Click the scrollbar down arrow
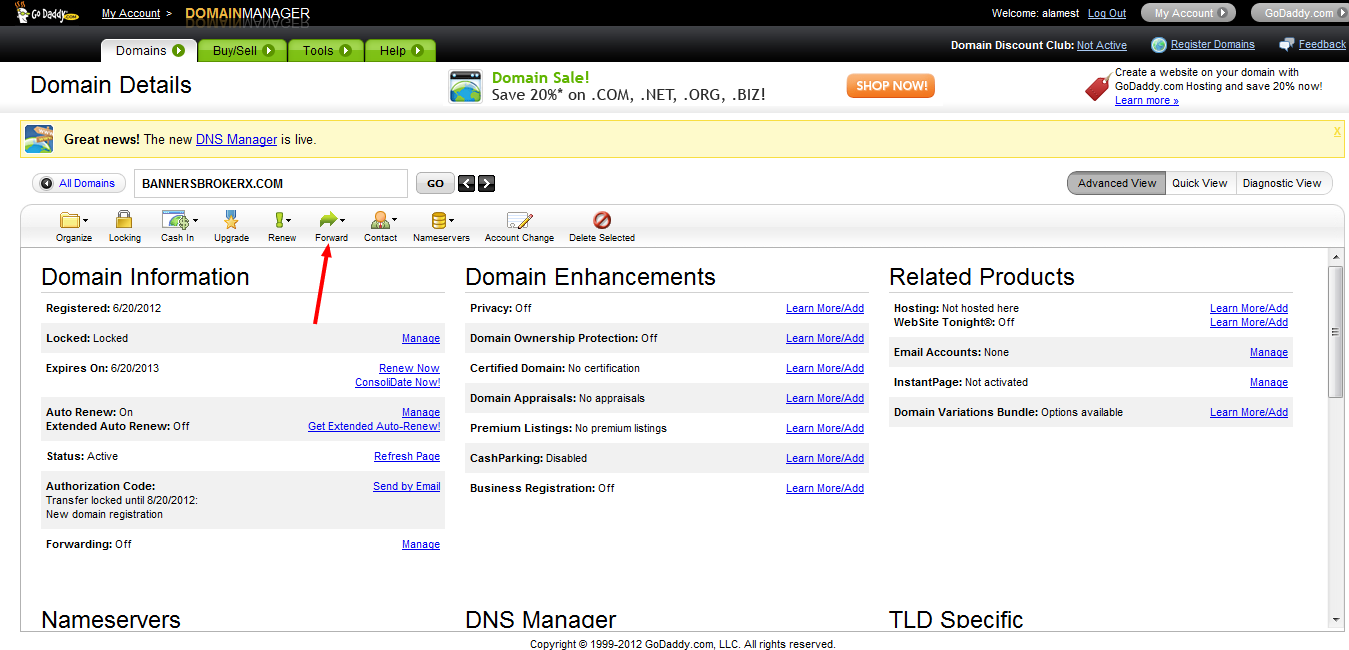The image size is (1349, 650). [x=1336, y=620]
